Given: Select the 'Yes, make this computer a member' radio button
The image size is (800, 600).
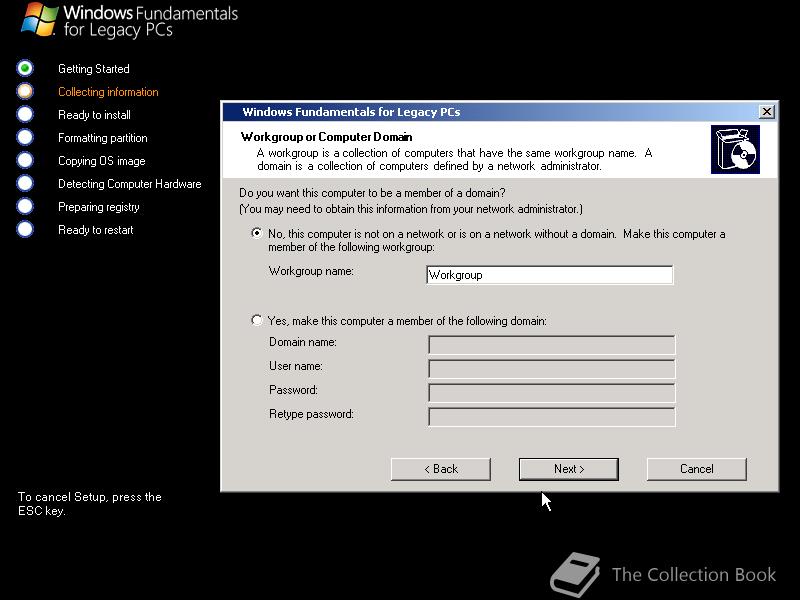Looking at the screenshot, I should point(257,320).
